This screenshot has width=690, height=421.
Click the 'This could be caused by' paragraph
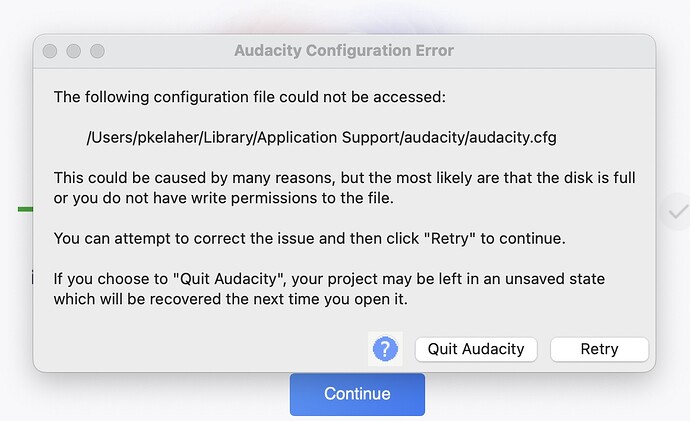344,188
